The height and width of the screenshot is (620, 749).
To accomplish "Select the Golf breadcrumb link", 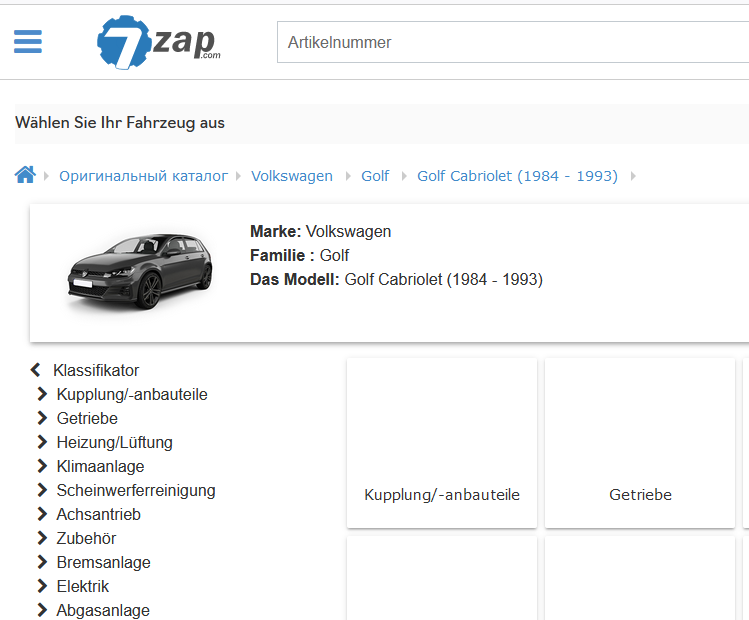I will tap(375, 176).
